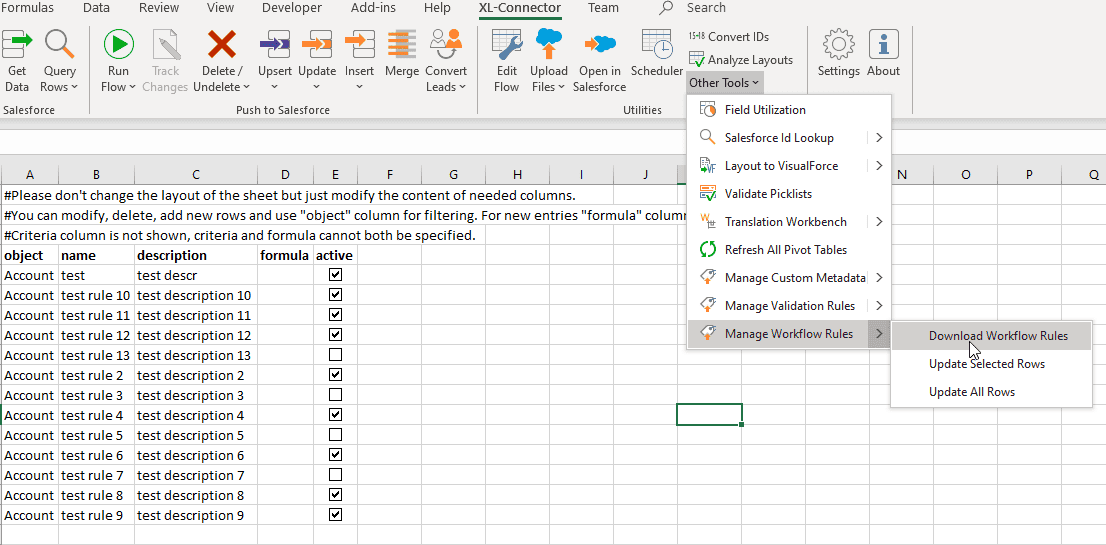Untick active checkbox for test rule 12
1106x545 pixels.
click(336, 334)
